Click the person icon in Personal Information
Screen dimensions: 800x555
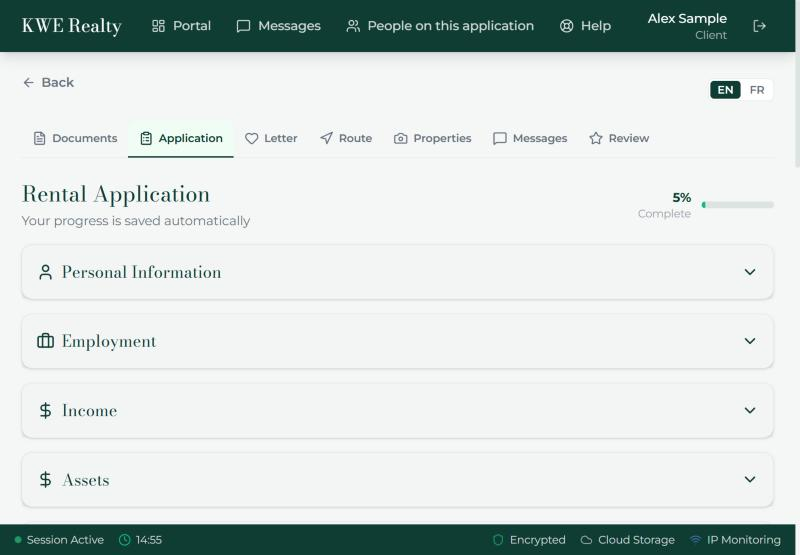[45, 272]
